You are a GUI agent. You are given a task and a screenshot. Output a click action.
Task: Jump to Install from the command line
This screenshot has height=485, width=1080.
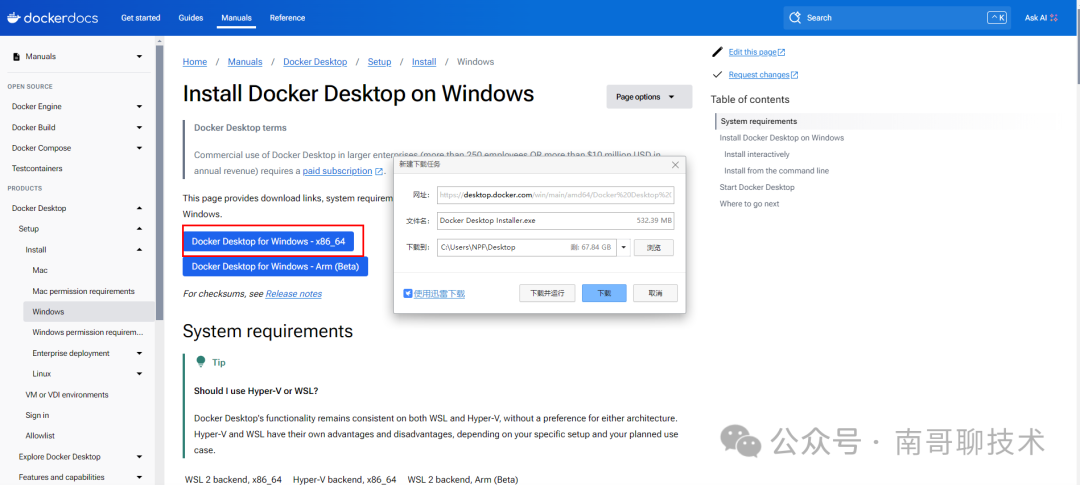pyautogui.click(x=776, y=171)
